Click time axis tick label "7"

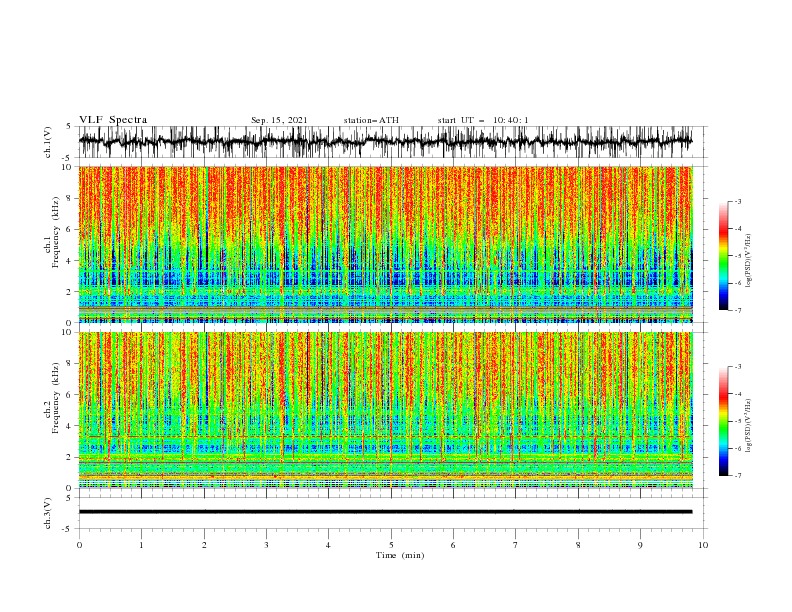click(x=516, y=545)
